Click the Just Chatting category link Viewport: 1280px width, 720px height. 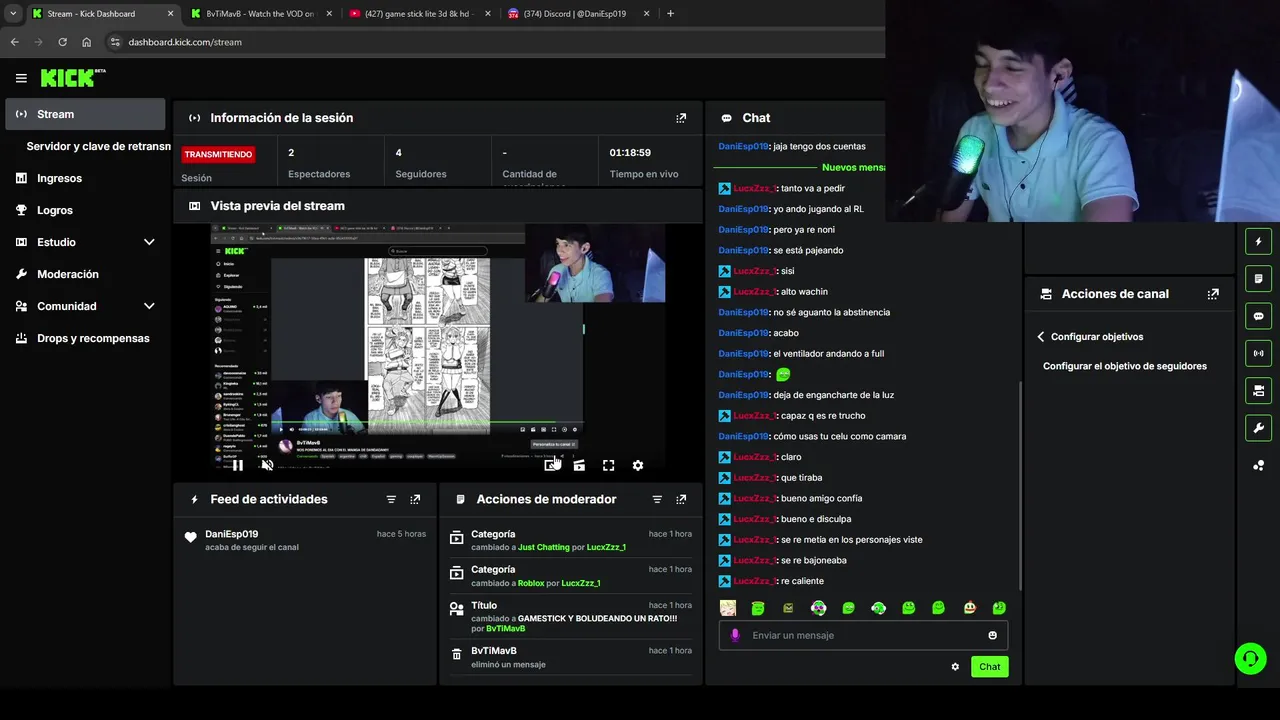click(x=543, y=547)
